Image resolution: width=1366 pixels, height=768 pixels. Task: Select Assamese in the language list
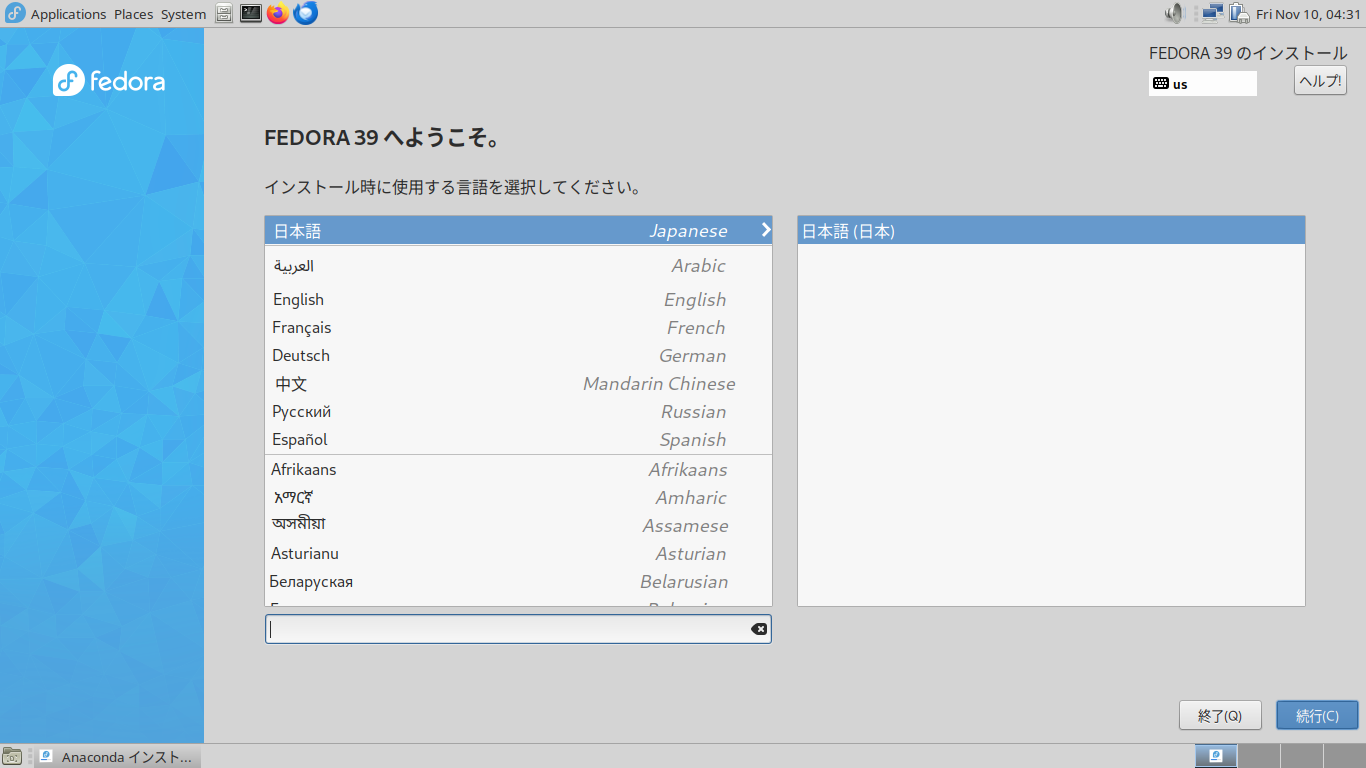[518, 526]
